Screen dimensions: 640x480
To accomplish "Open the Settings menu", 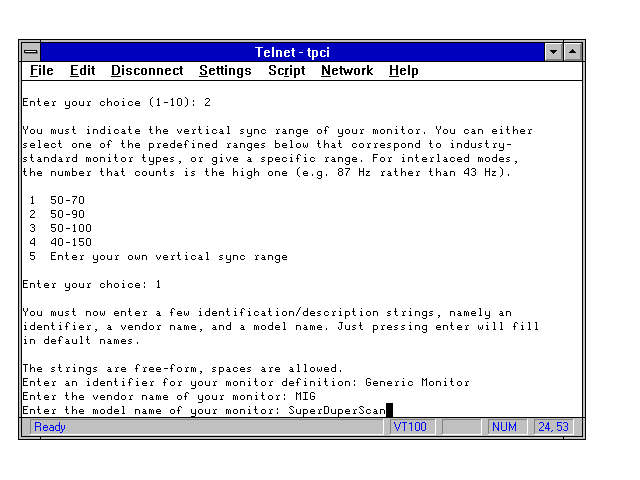I will (x=225, y=71).
